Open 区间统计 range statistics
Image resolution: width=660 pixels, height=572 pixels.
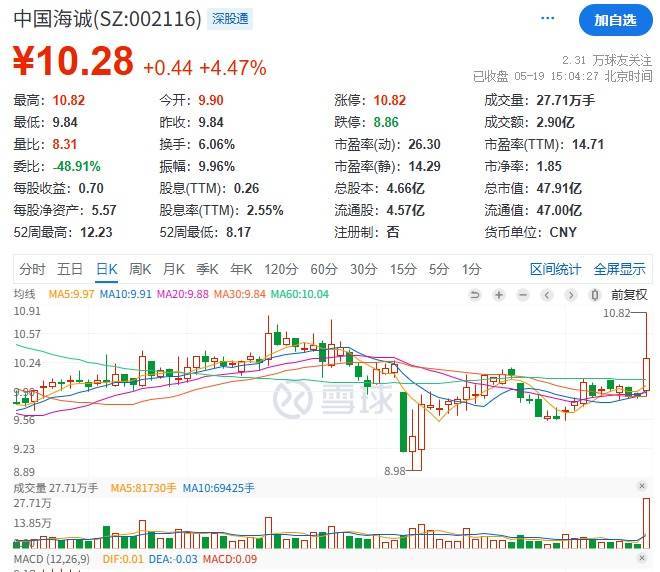[x=555, y=269]
